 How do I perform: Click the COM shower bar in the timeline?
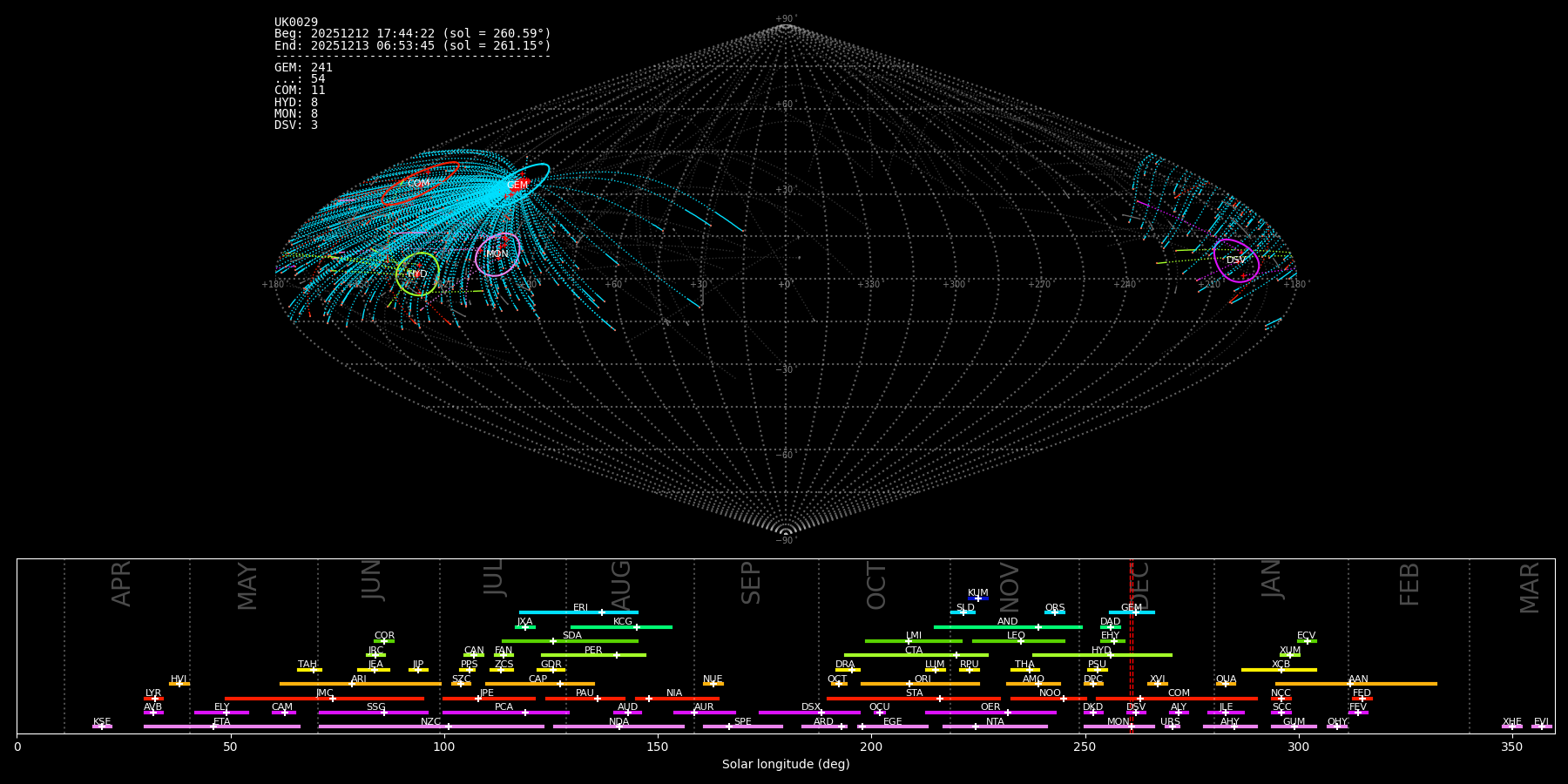tap(1176, 699)
